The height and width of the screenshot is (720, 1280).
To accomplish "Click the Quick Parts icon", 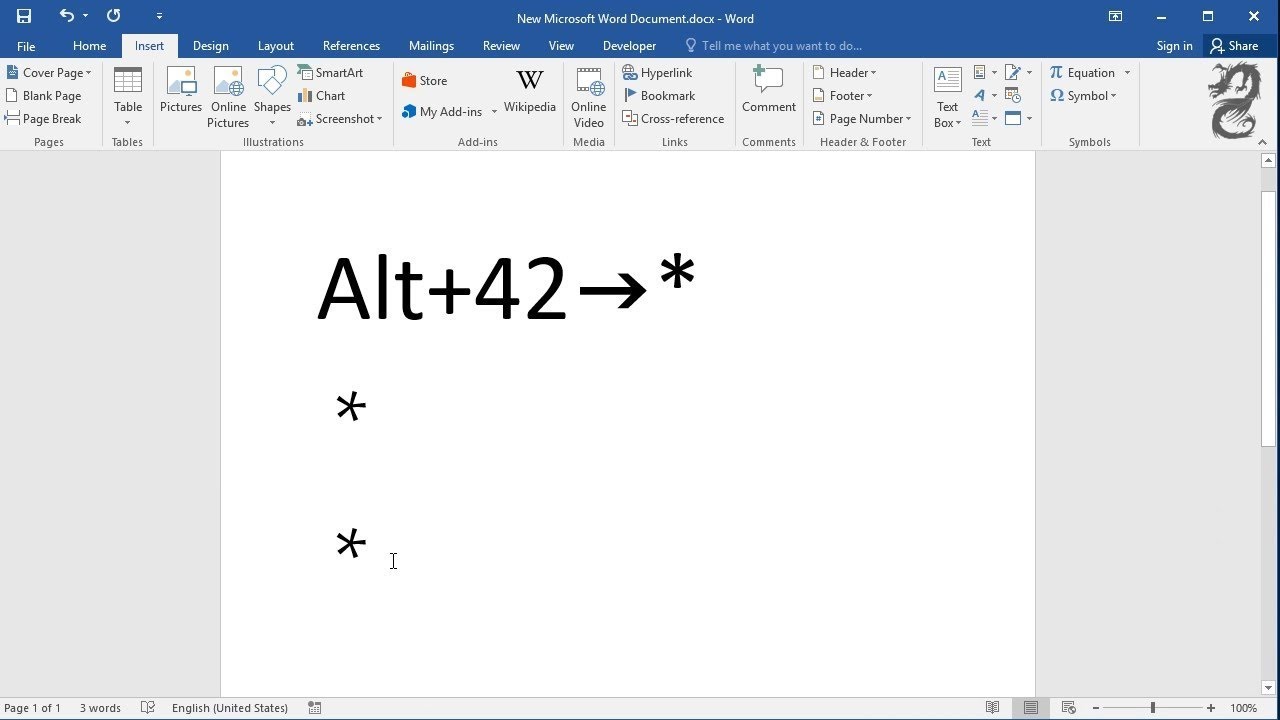I will click(985, 73).
